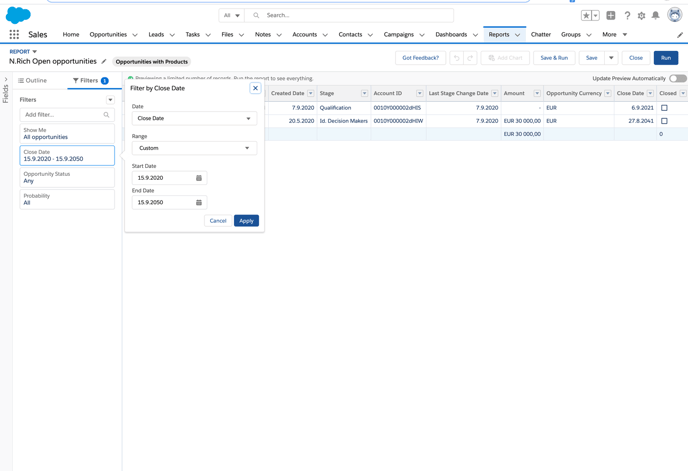Open the Close Date column menu
688x471 pixels.
[x=650, y=93]
